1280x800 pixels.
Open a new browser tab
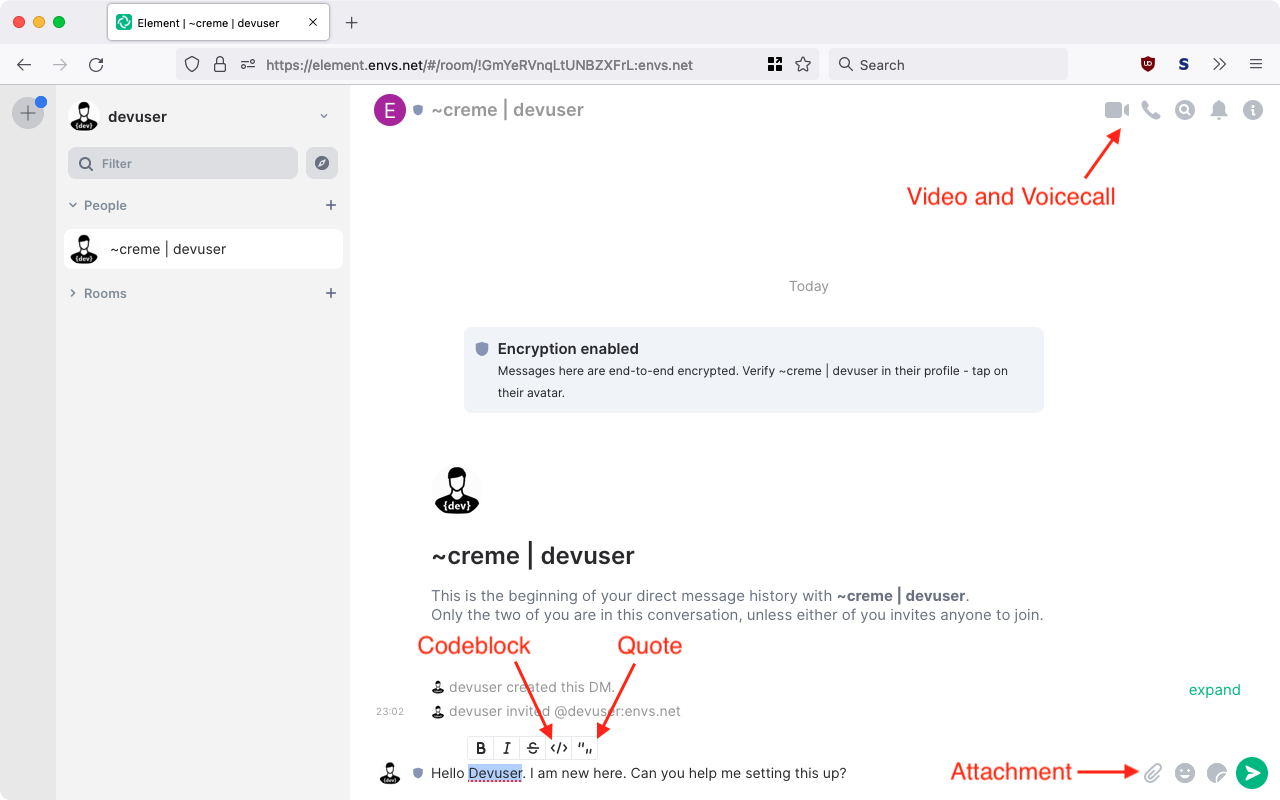click(351, 22)
